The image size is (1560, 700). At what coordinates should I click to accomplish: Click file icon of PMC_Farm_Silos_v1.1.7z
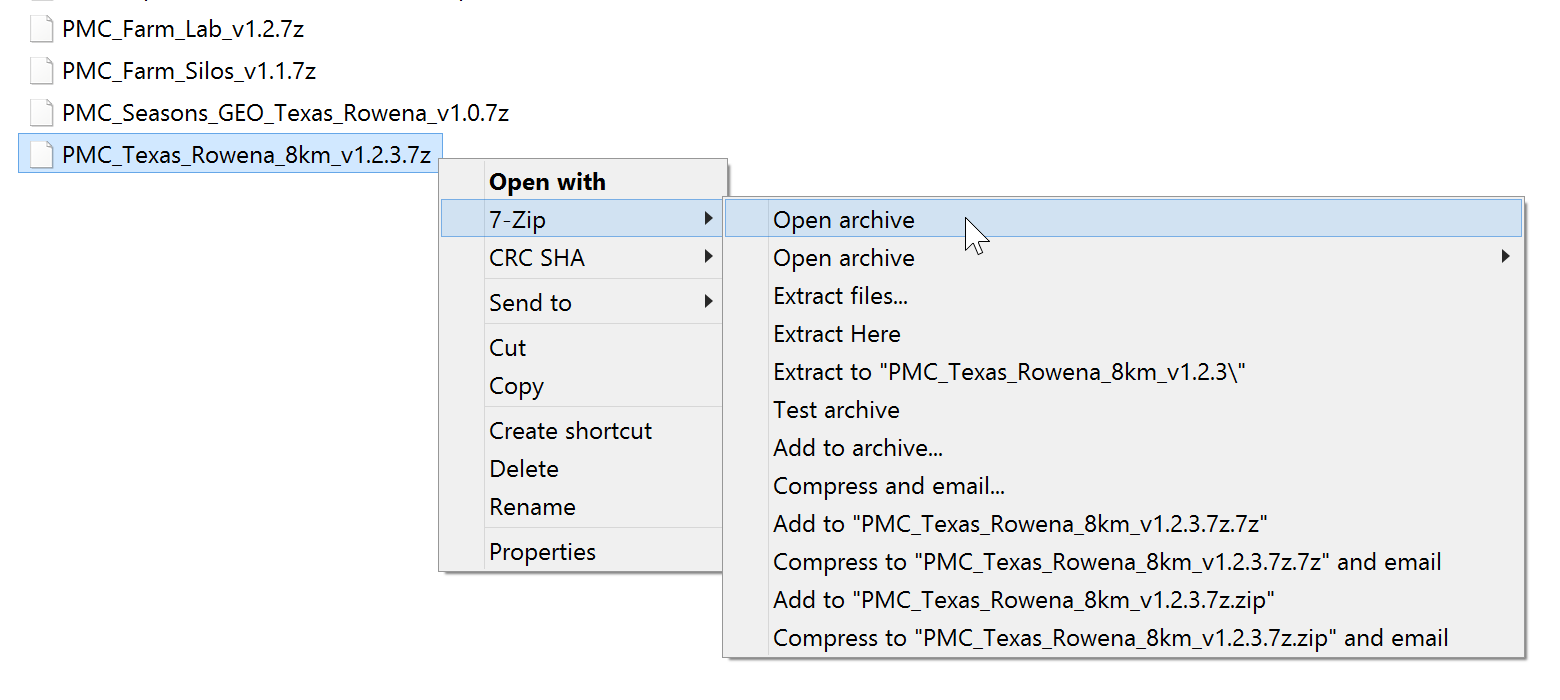click(41, 71)
